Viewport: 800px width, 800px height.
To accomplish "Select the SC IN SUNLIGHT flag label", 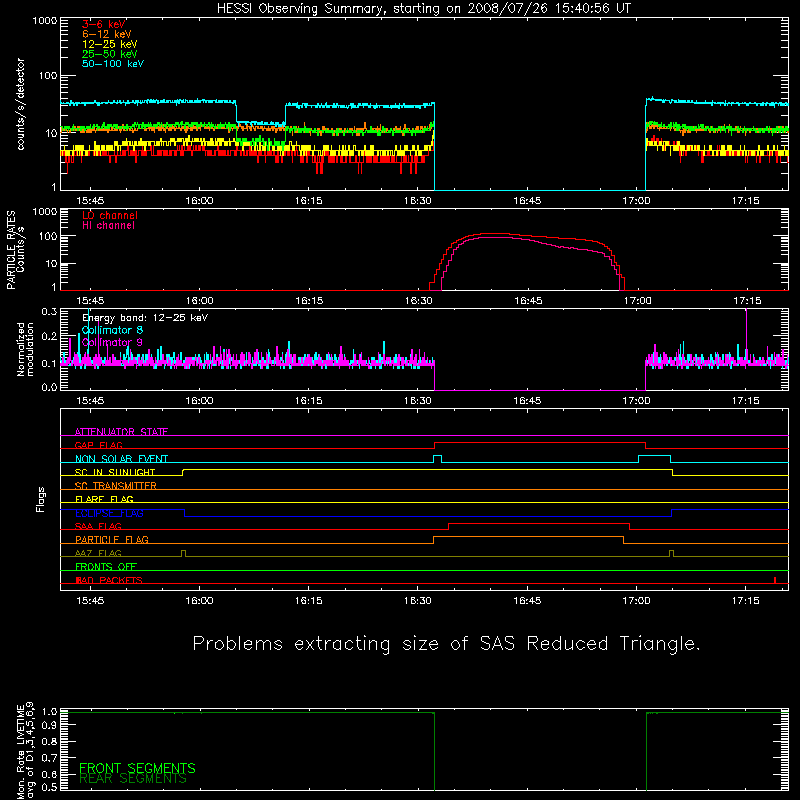I will click(x=115, y=472).
